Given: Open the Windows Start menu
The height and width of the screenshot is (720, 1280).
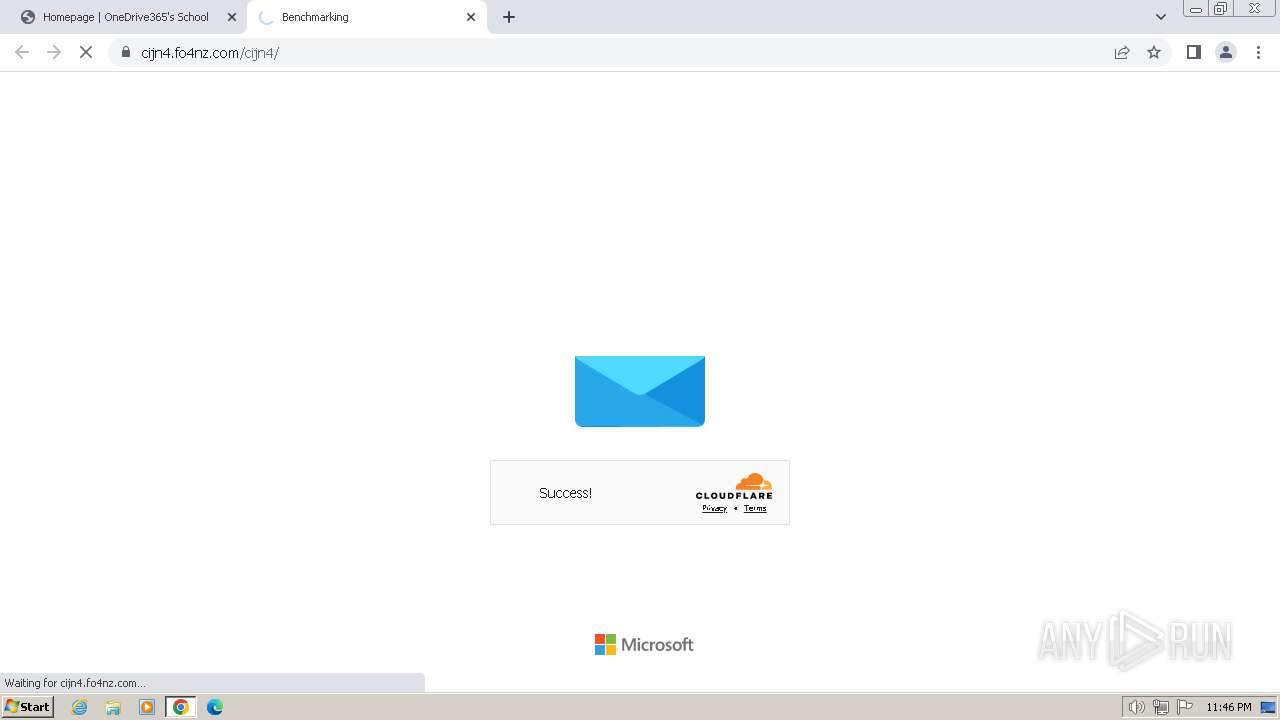Looking at the screenshot, I should [28, 707].
